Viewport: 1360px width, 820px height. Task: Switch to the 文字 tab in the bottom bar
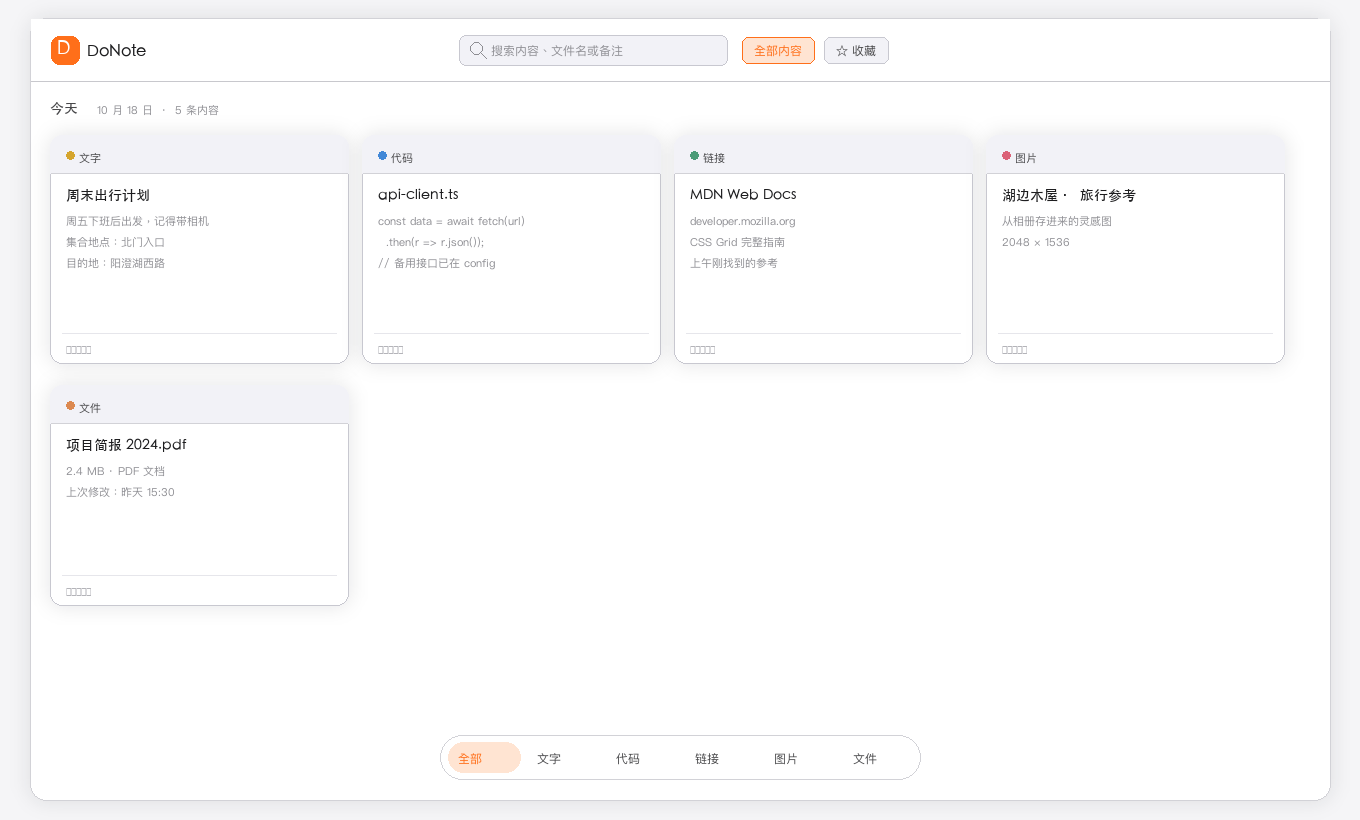click(549, 758)
